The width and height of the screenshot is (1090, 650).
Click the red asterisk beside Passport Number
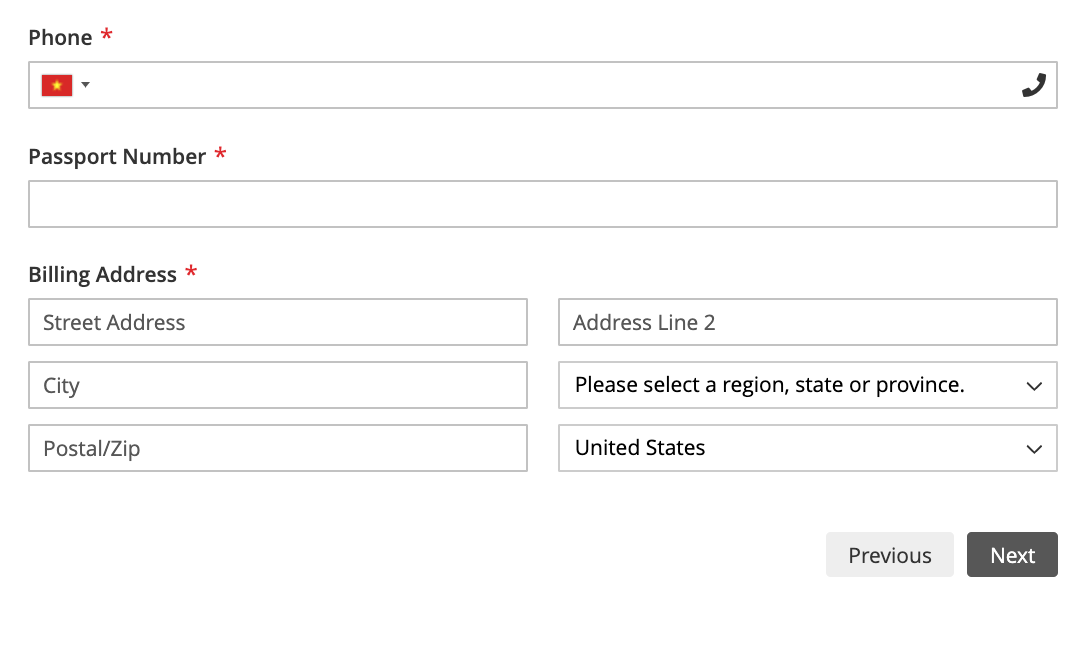220,153
